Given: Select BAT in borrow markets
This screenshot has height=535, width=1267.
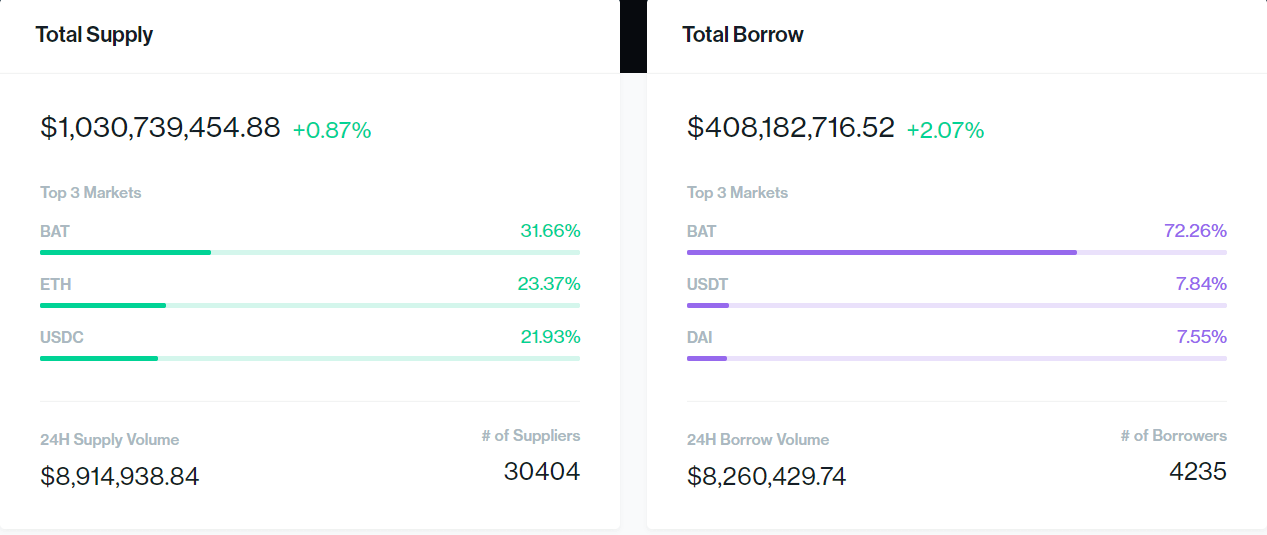Looking at the screenshot, I should tap(701, 231).
